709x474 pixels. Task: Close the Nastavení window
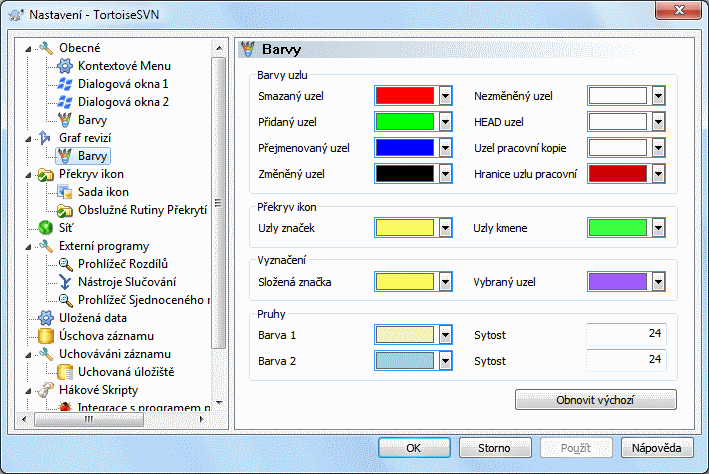(x=678, y=10)
